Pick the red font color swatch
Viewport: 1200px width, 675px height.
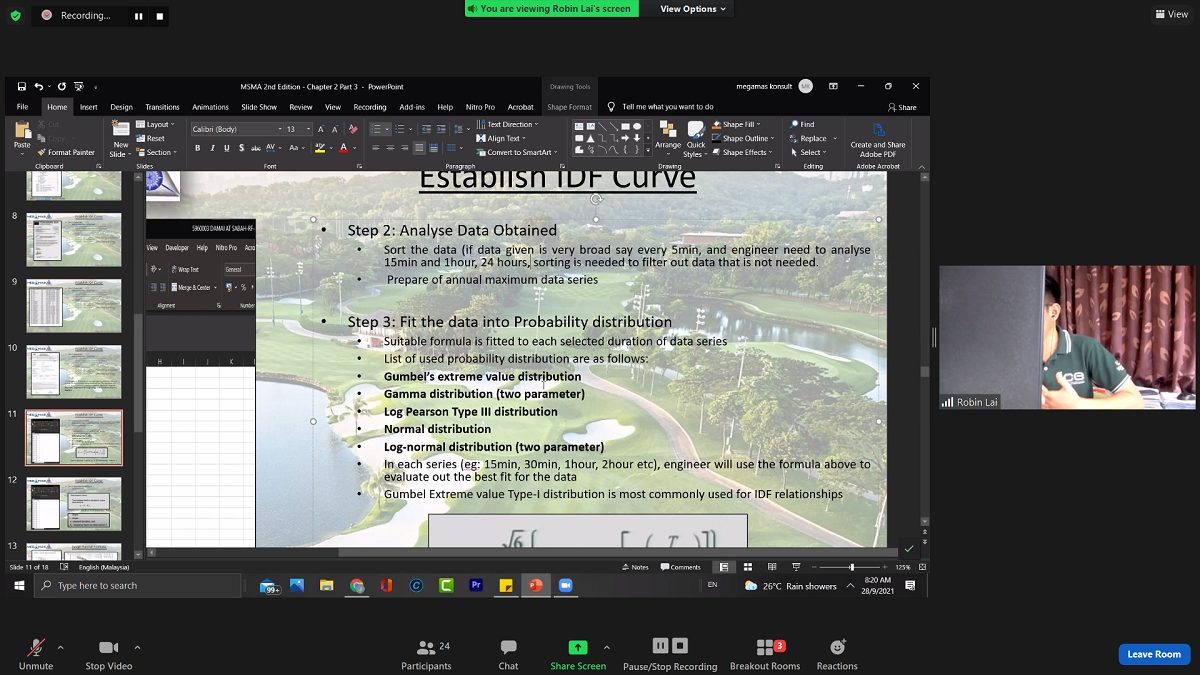(x=343, y=148)
